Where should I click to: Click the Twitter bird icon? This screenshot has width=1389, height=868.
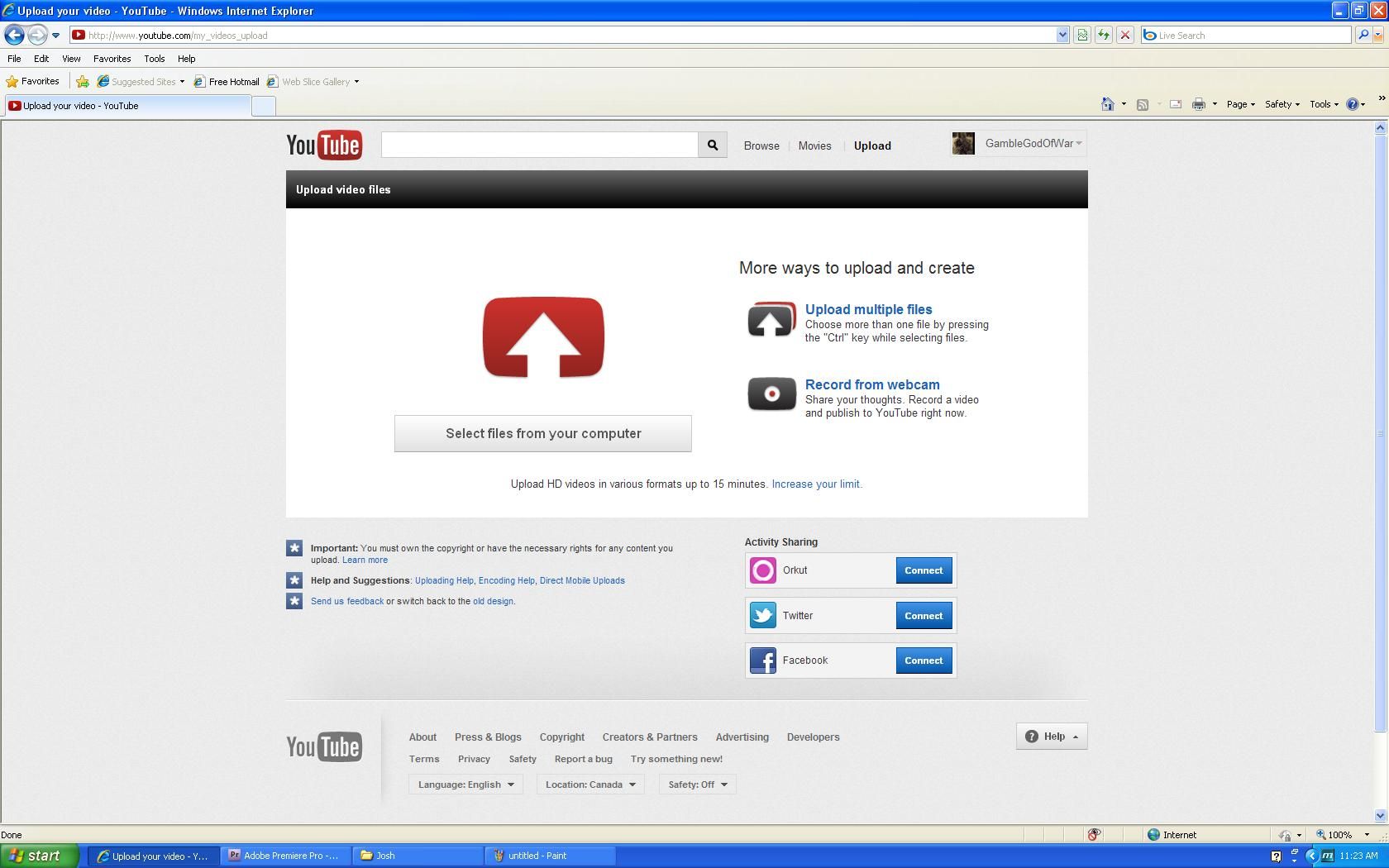coord(761,615)
